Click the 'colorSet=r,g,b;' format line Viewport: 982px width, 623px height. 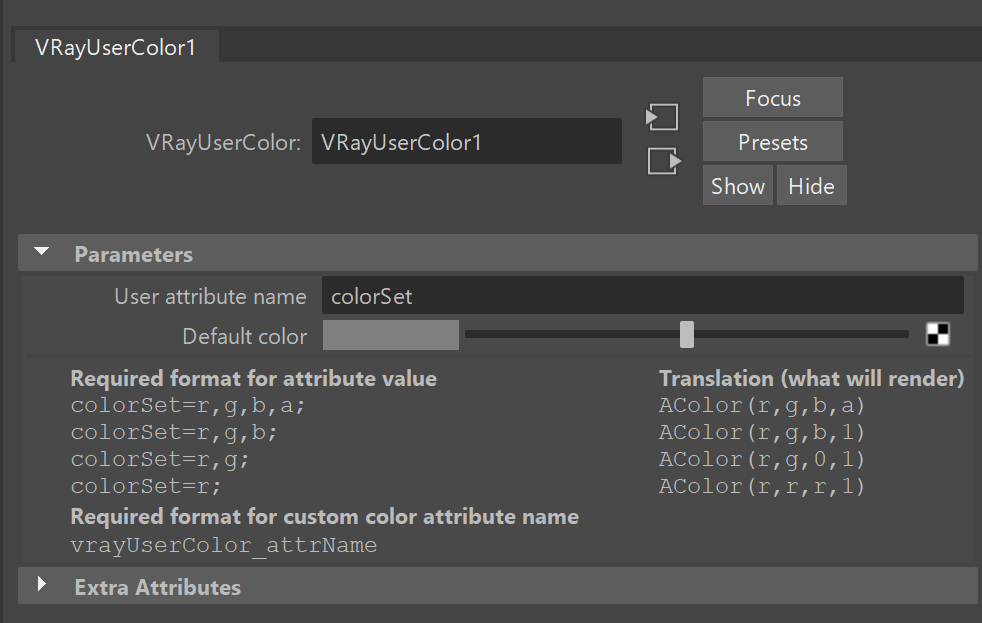(174, 433)
